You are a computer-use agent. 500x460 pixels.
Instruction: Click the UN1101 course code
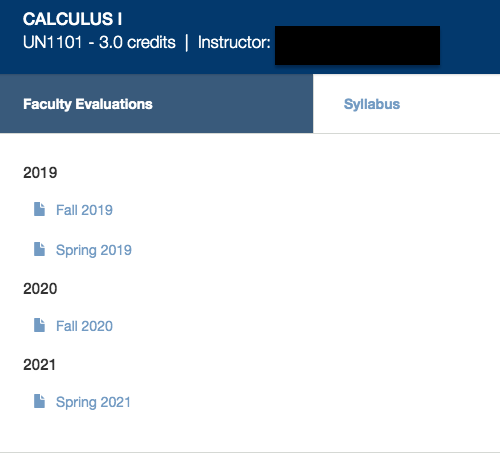coord(52,42)
